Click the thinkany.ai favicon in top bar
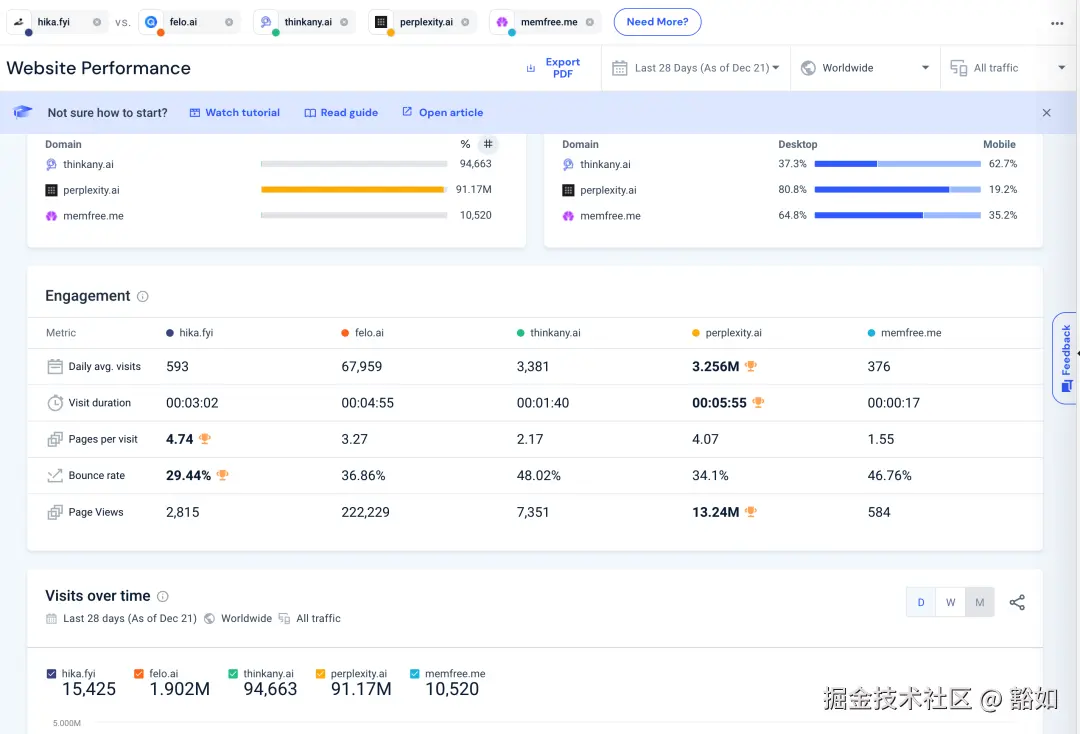 266,22
